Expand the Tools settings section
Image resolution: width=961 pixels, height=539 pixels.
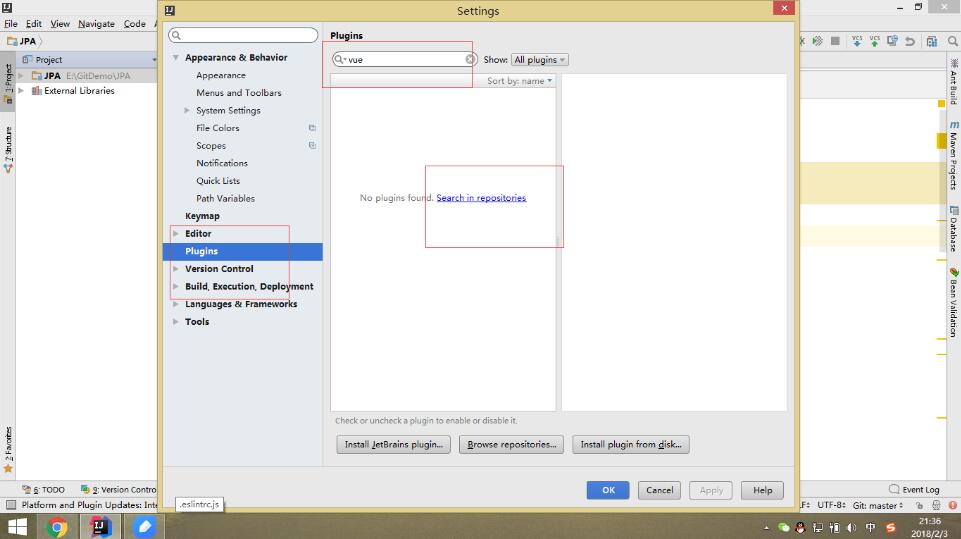click(x=176, y=321)
